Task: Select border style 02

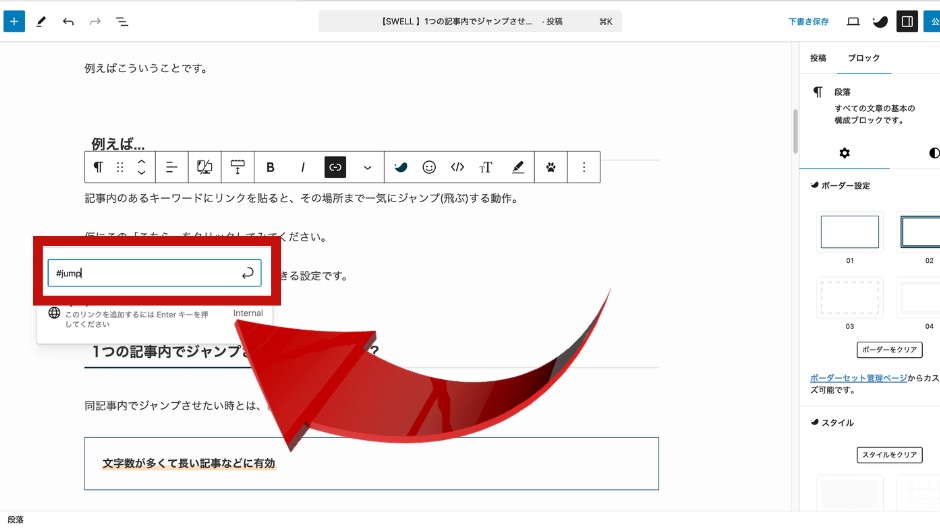Action: point(920,231)
